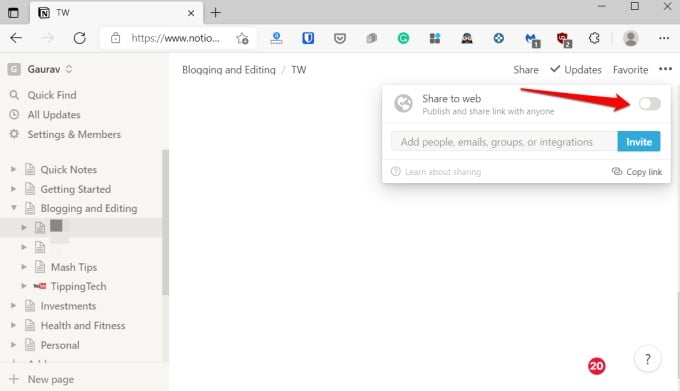Open the page three-dot options menu
Viewport: 680px width, 391px height.
[665, 69]
